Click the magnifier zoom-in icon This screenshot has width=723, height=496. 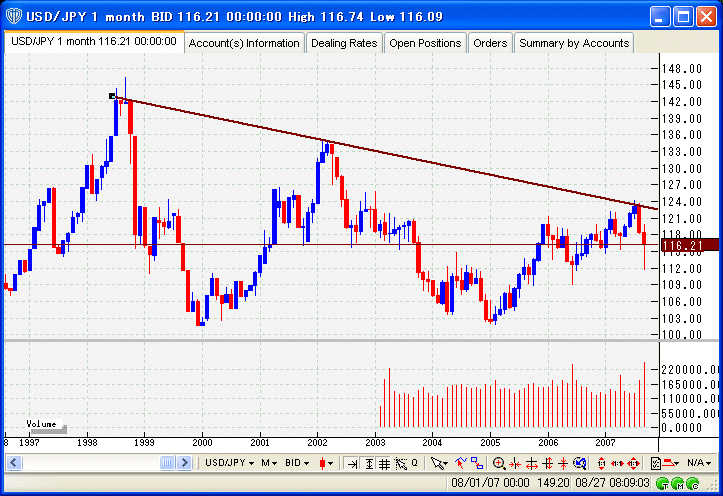click(x=499, y=463)
